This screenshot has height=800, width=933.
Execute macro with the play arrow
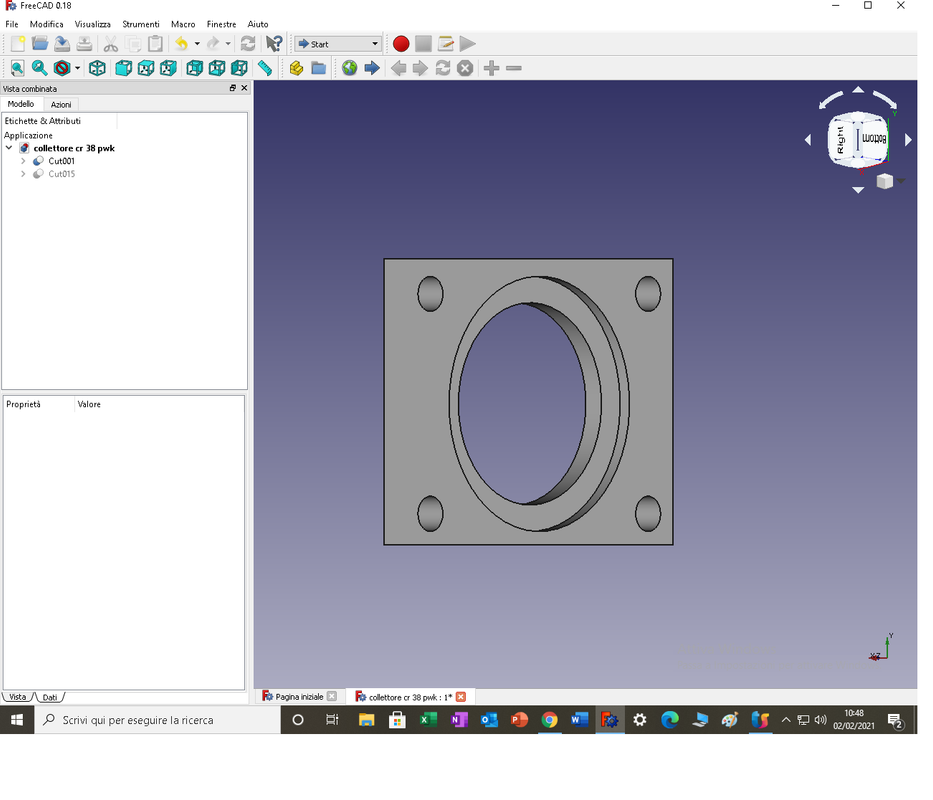coord(468,44)
